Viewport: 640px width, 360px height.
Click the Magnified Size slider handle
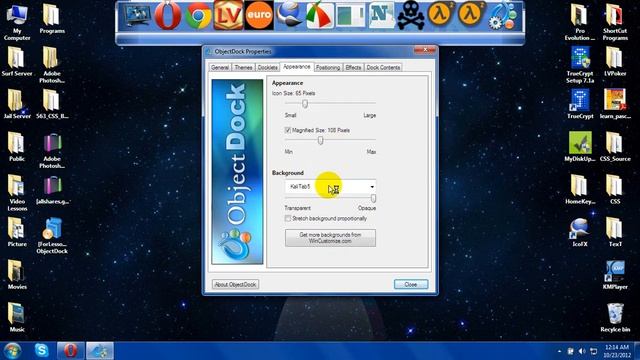pyautogui.click(x=320, y=141)
